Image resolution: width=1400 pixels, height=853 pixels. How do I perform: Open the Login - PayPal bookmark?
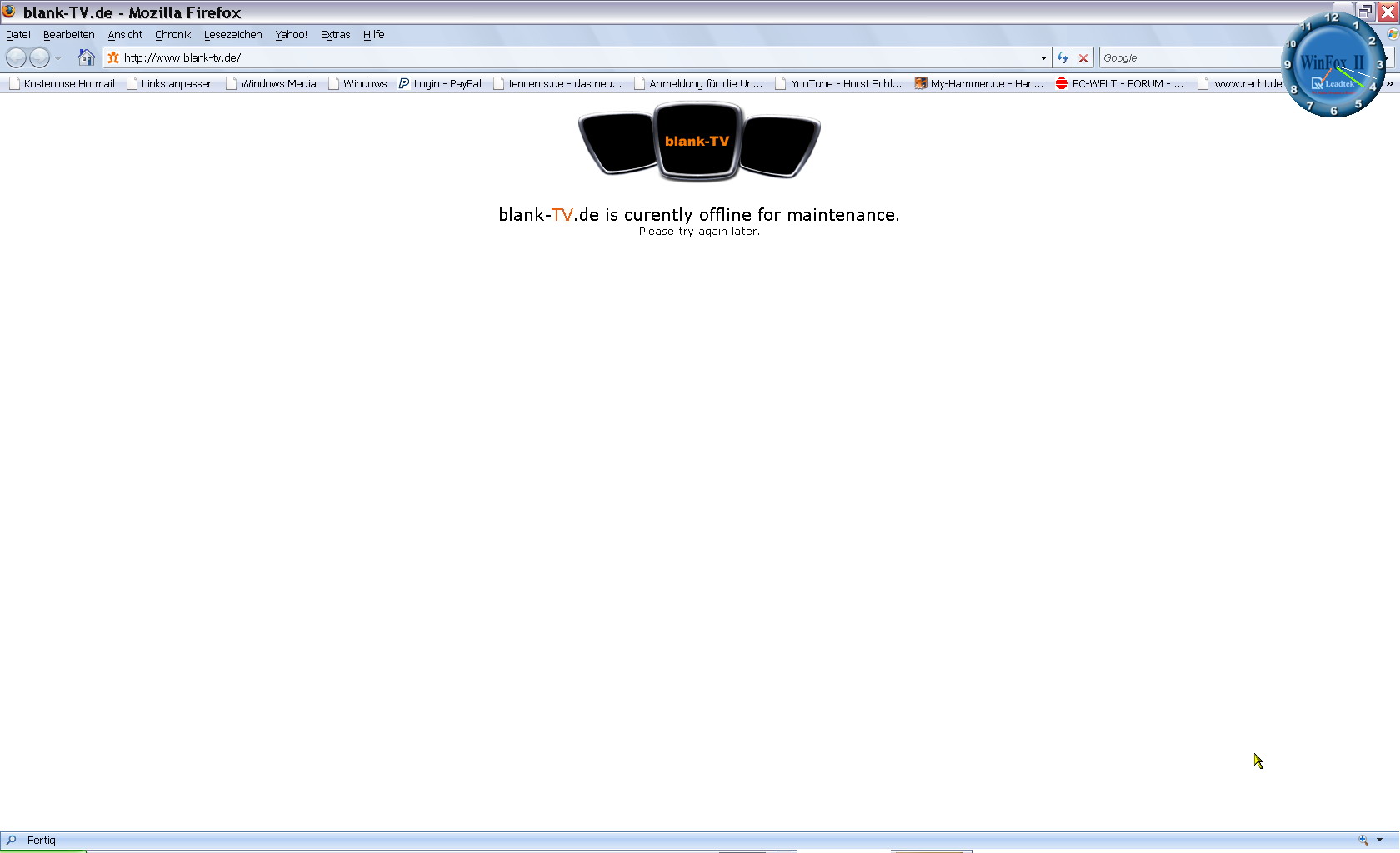pyautogui.click(x=440, y=83)
